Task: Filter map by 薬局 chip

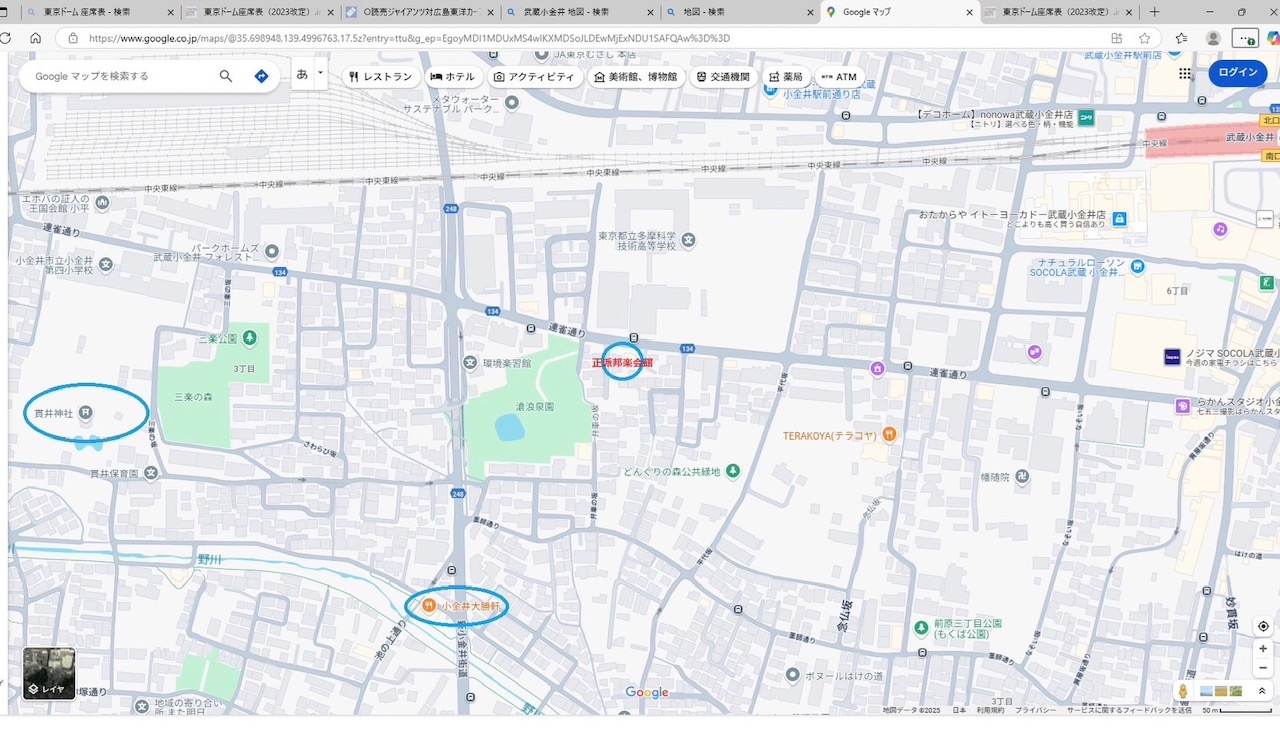Action: click(786, 77)
